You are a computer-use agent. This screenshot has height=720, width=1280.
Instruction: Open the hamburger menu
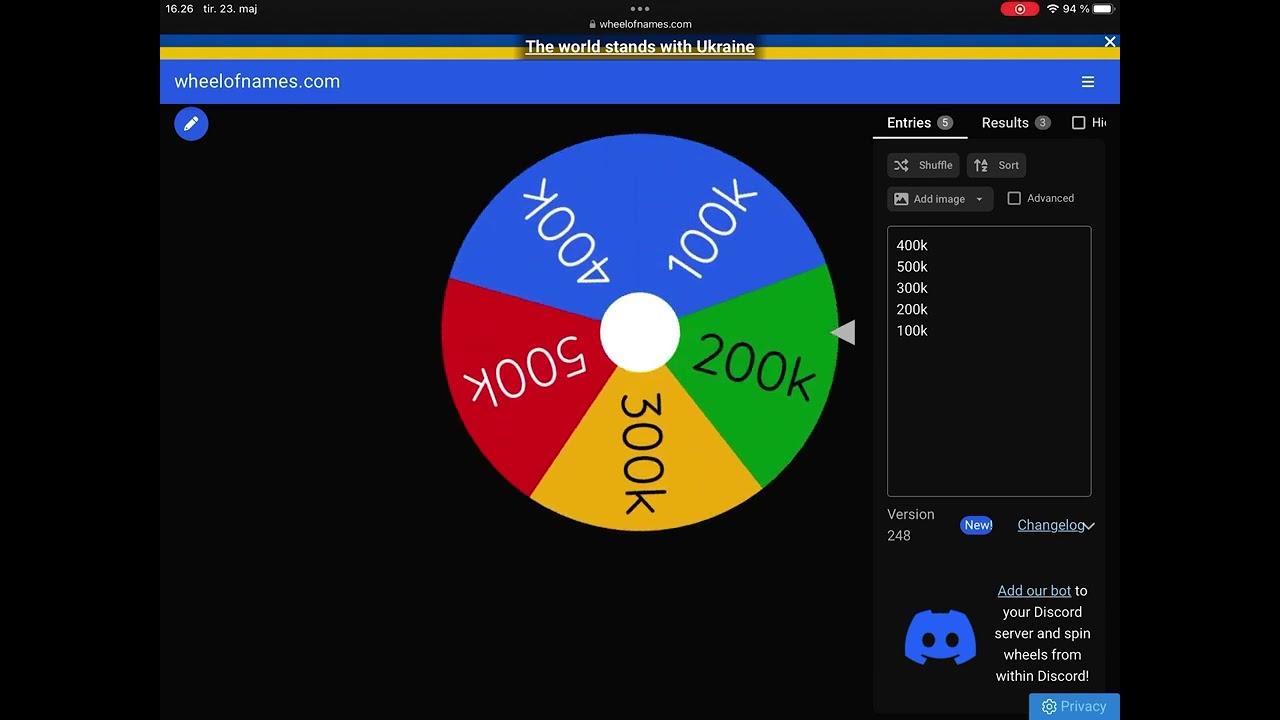(x=1088, y=82)
